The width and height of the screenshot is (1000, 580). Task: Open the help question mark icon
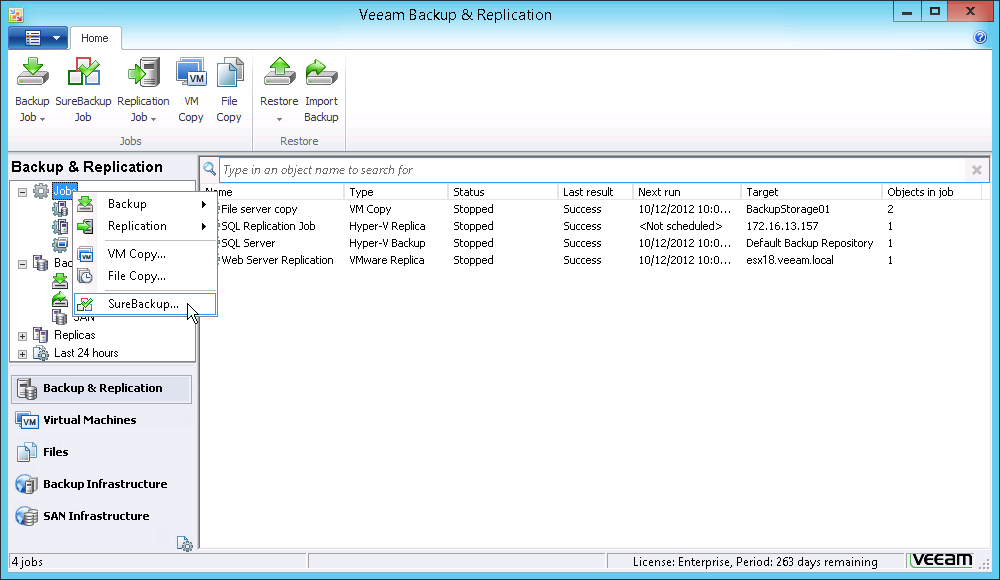[980, 37]
